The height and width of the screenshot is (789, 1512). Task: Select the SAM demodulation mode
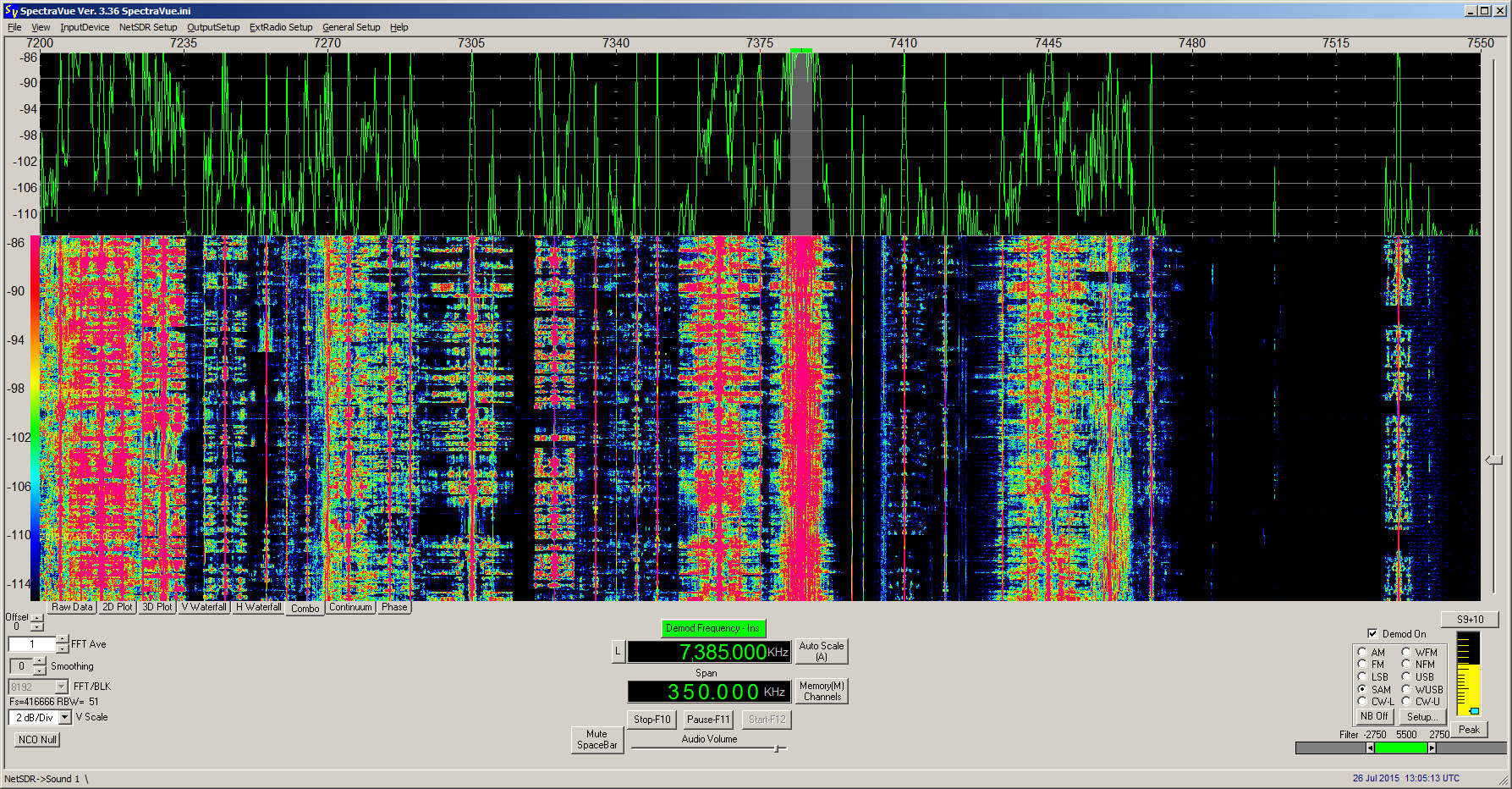click(1375, 689)
